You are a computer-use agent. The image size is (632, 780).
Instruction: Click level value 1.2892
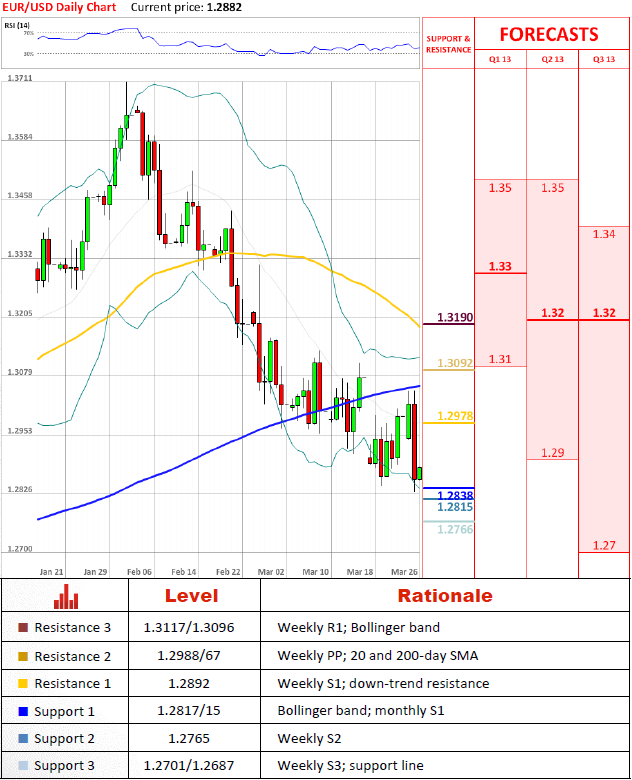click(x=189, y=683)
